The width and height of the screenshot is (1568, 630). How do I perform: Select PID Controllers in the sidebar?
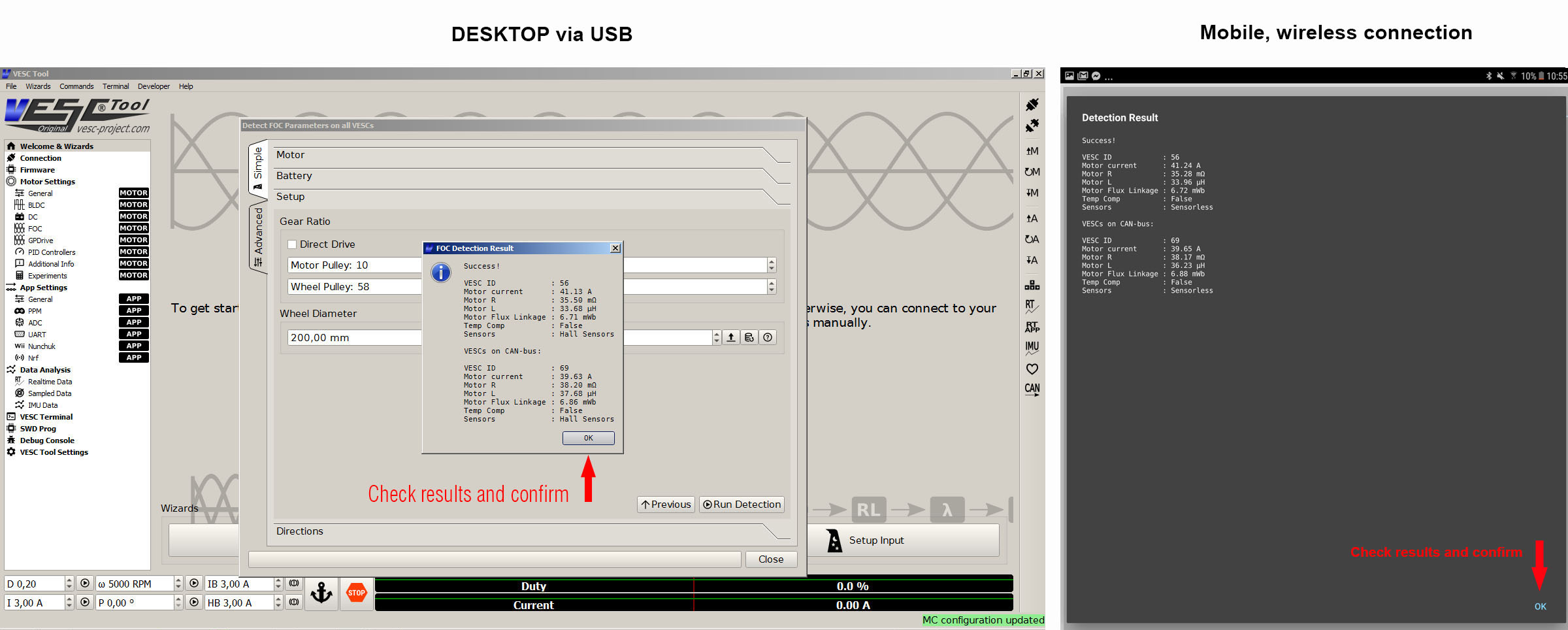point(52,252)
